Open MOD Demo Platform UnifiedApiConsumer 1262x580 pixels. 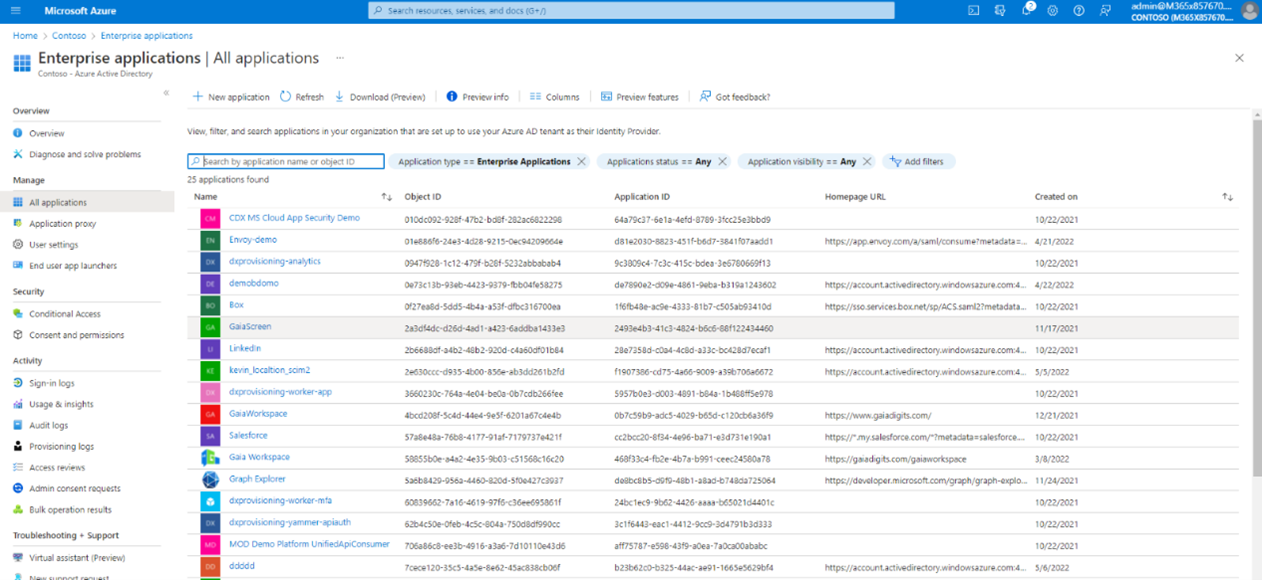point(309,544)
